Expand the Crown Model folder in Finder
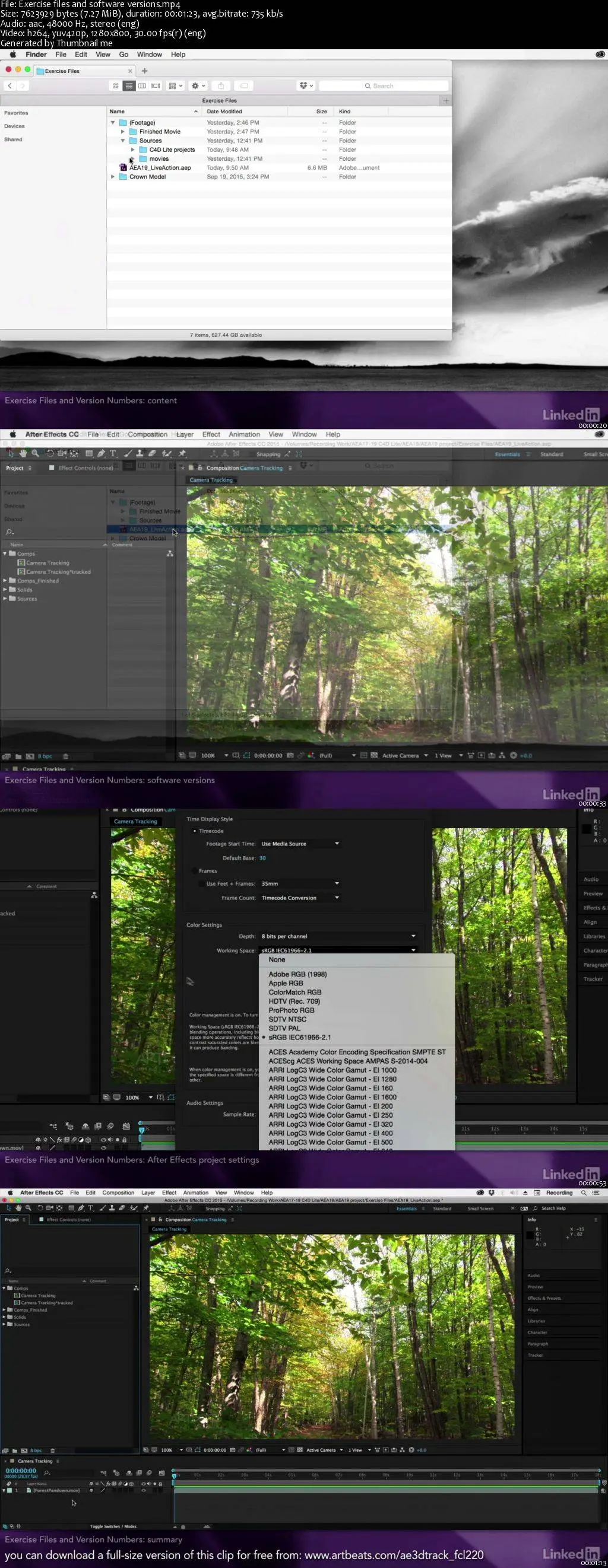 pyautogui.click(x=113, y=177)
